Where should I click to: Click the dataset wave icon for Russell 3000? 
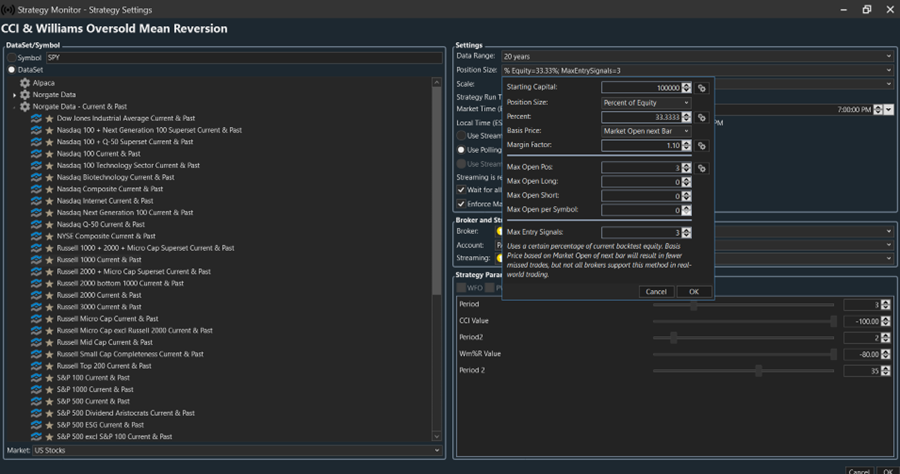pos(36,307)
